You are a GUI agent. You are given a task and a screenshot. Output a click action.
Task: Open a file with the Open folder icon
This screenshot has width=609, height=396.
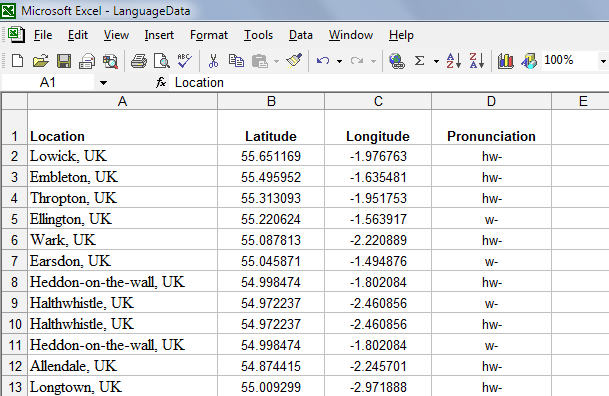(40, 61)
